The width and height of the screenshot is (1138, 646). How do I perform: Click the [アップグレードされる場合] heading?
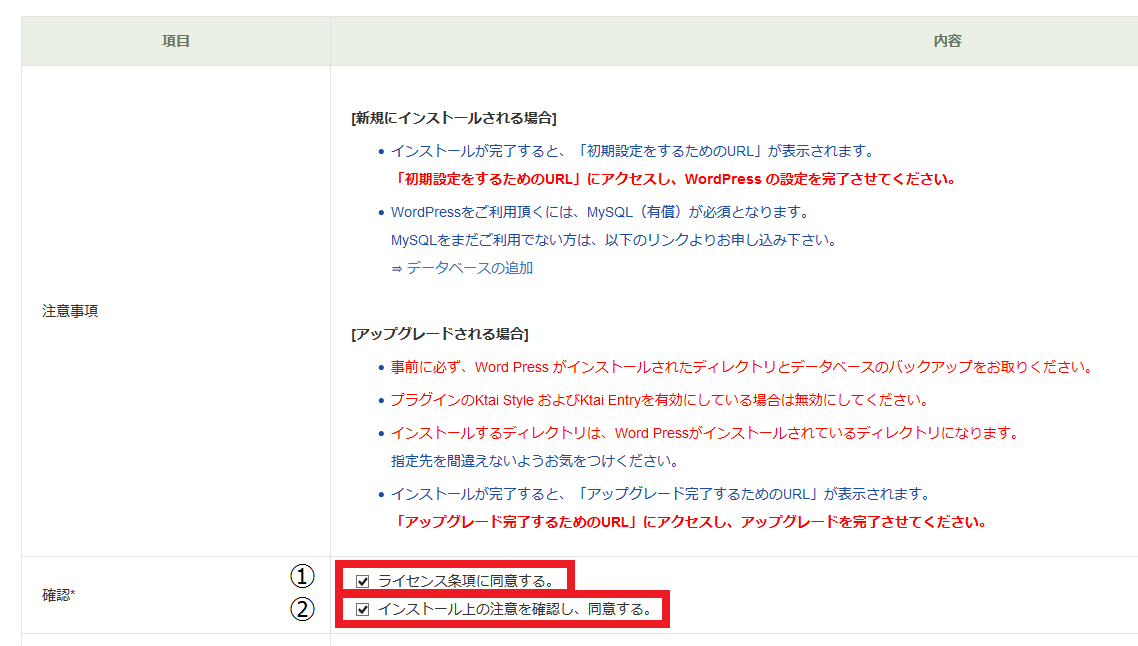click(439, 333)
